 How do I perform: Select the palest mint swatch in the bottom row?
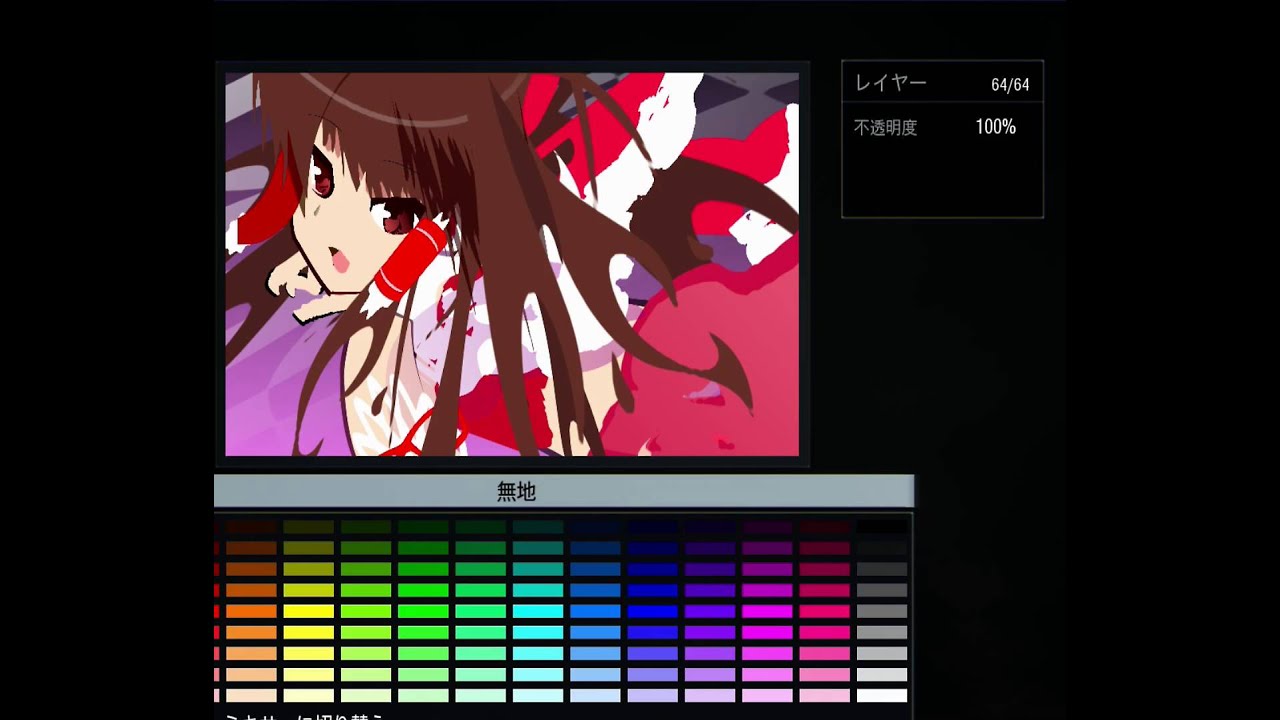click(x=481, y=695)
